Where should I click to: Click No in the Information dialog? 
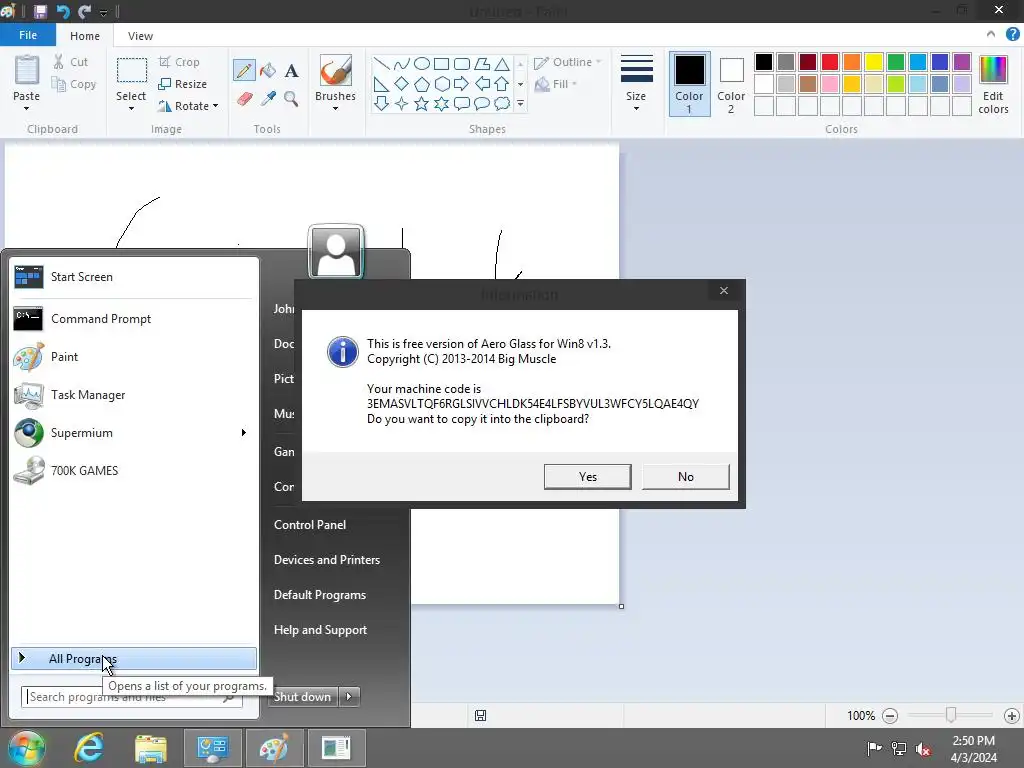686,477
